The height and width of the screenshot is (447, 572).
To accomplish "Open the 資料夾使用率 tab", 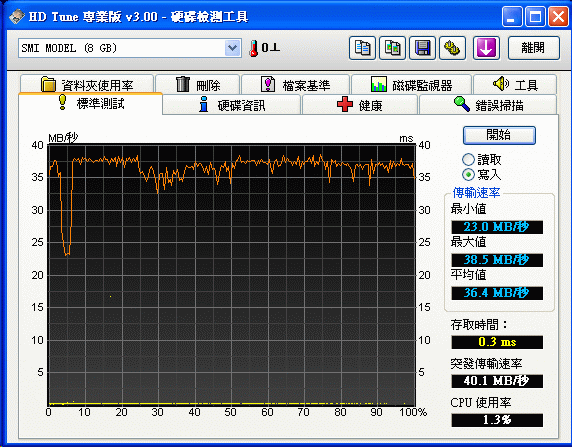I will point(87,84).
